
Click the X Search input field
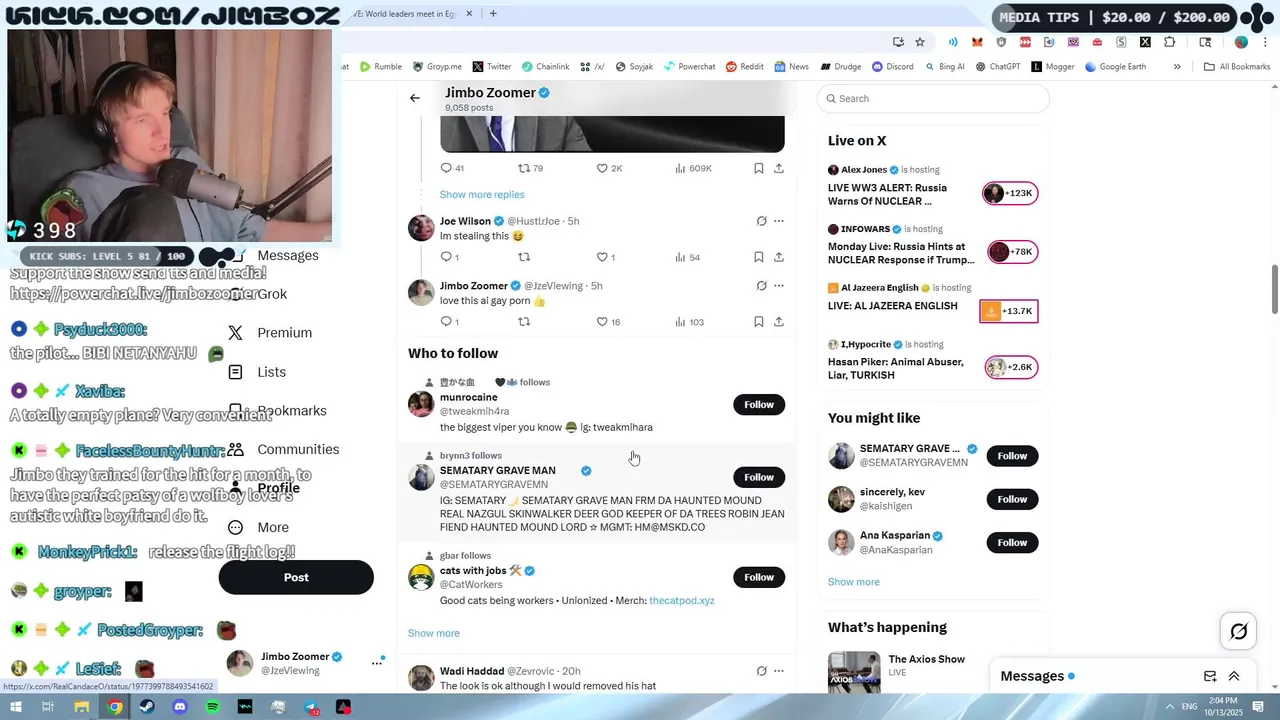coord(933,98)
